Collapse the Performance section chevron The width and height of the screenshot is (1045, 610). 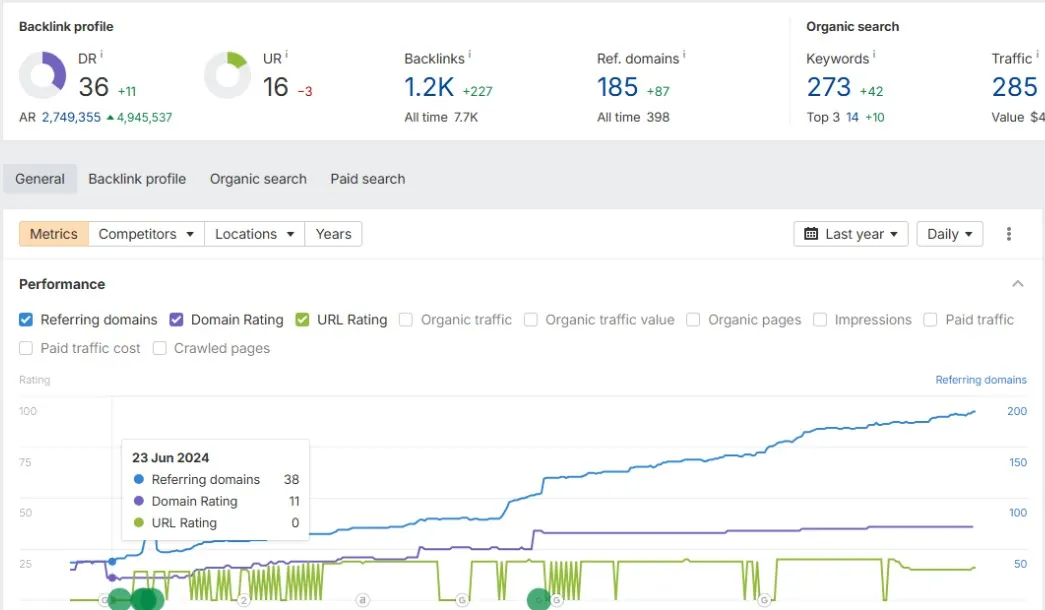click(1018, 284)
